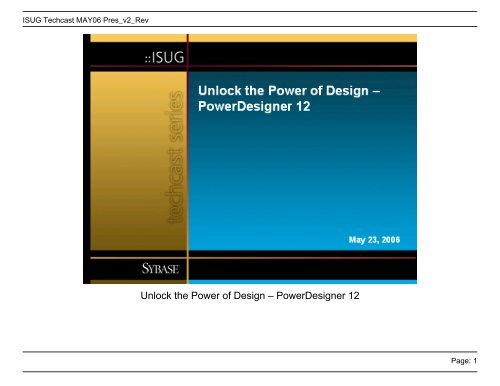This screenshot has width=500, height=386.
Task: Click the header text "ISUG Techcast MAY06 Pres_v2_Rev"
Action: (85, 20)
